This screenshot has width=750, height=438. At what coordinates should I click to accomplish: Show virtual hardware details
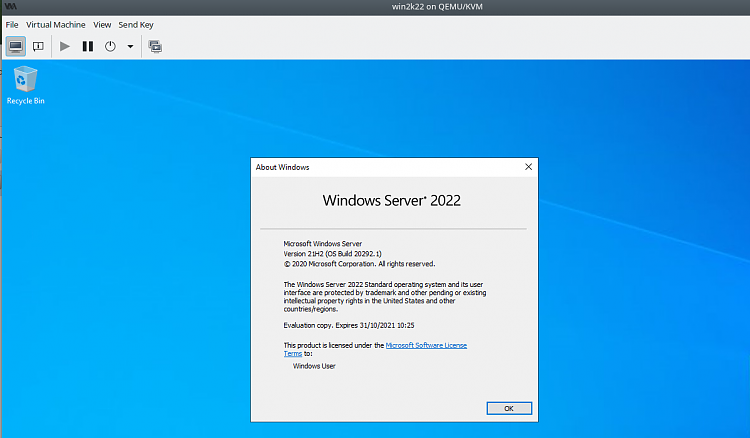tap(38, 46)
